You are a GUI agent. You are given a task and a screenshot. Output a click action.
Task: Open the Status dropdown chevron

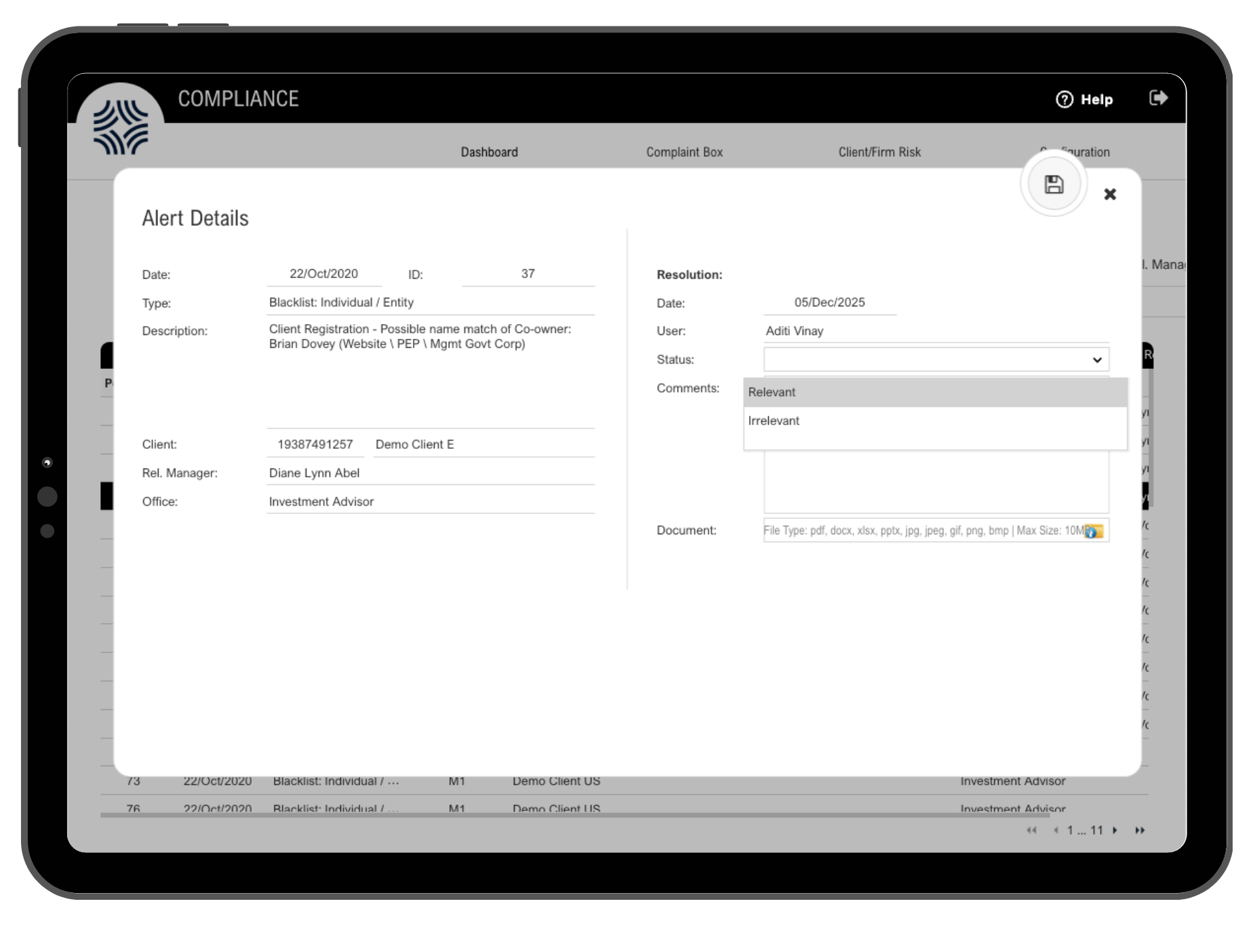click(1097, 359)
